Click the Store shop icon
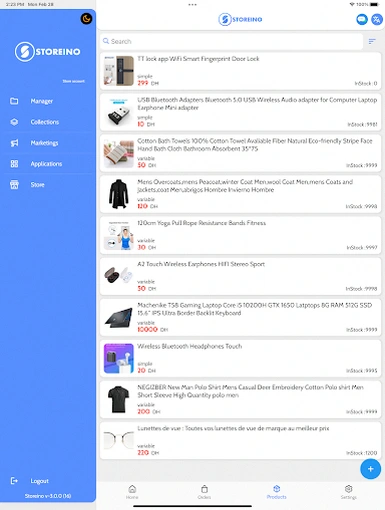 (14, 185)
